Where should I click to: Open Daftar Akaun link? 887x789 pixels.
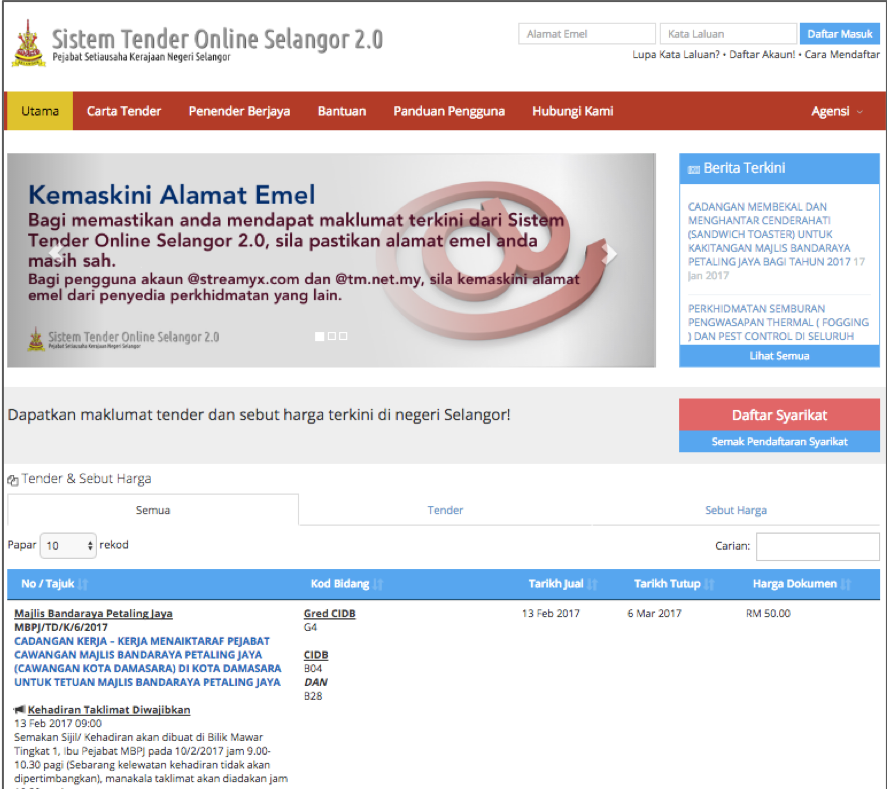coord(762,55)
